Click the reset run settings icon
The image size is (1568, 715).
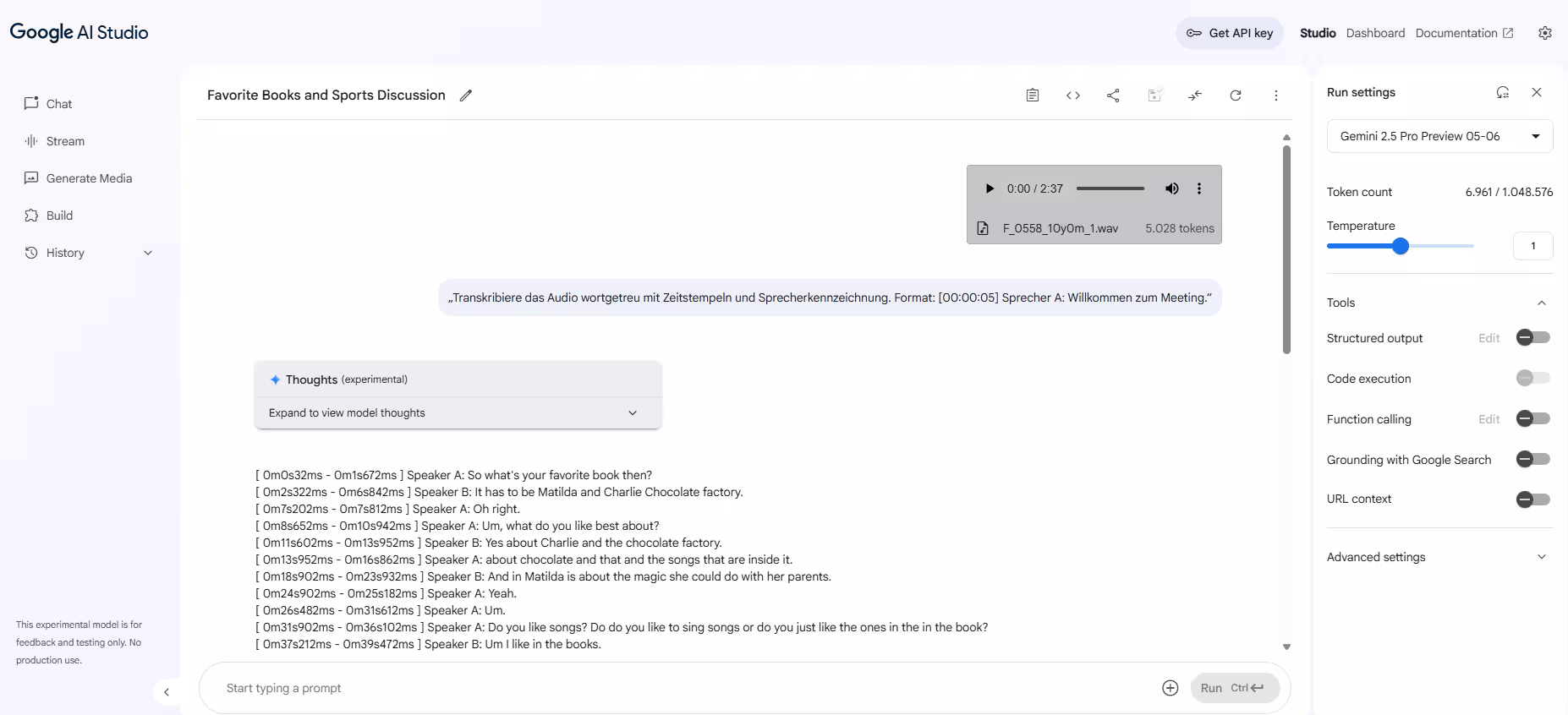[x=1503, y=92]
